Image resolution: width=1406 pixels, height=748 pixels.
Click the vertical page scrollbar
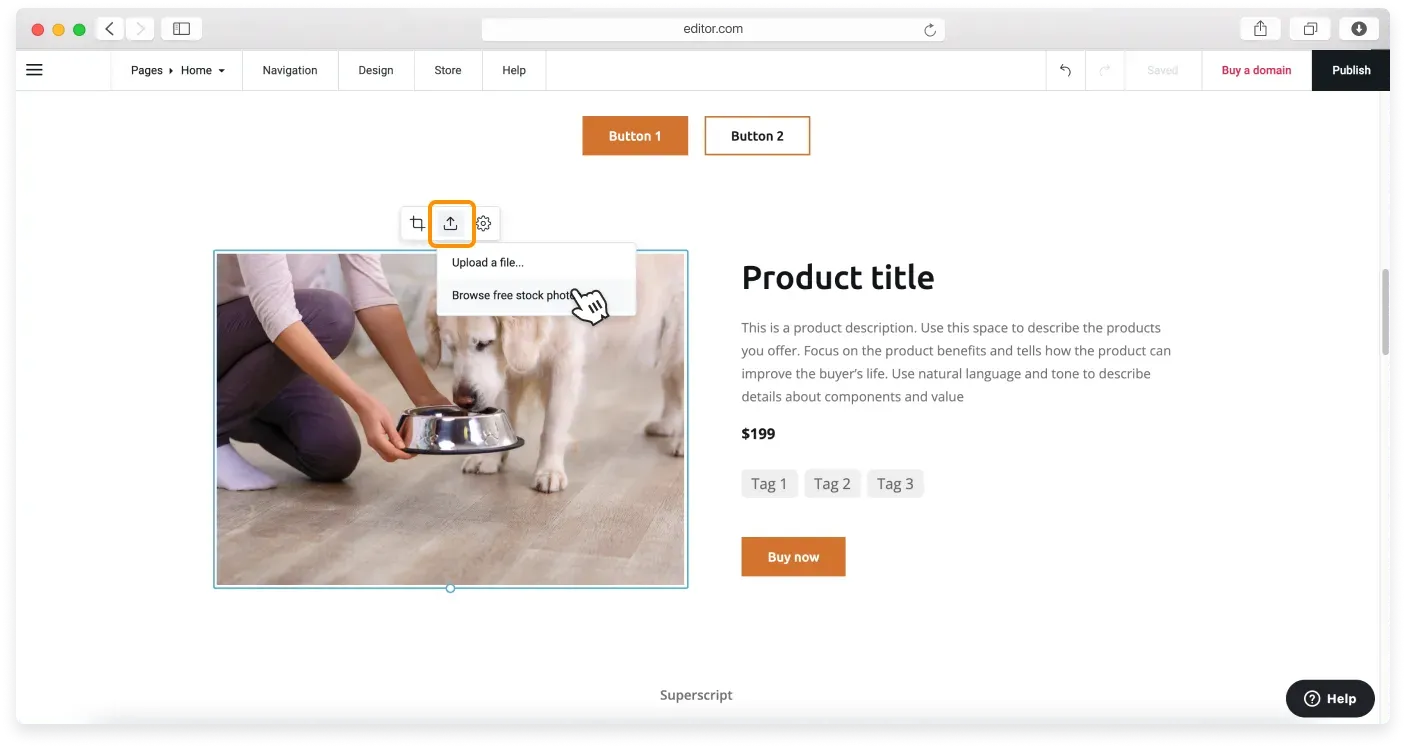tap(1385, 312)
